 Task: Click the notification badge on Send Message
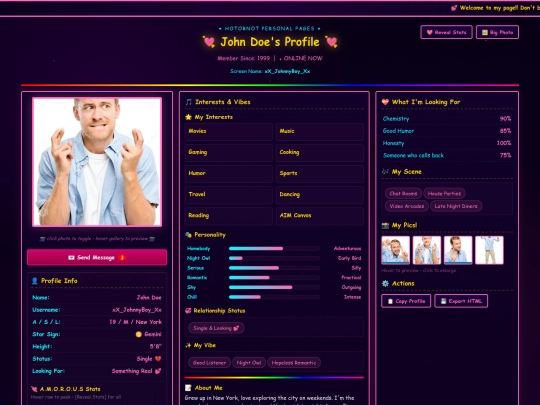(122, 258)
